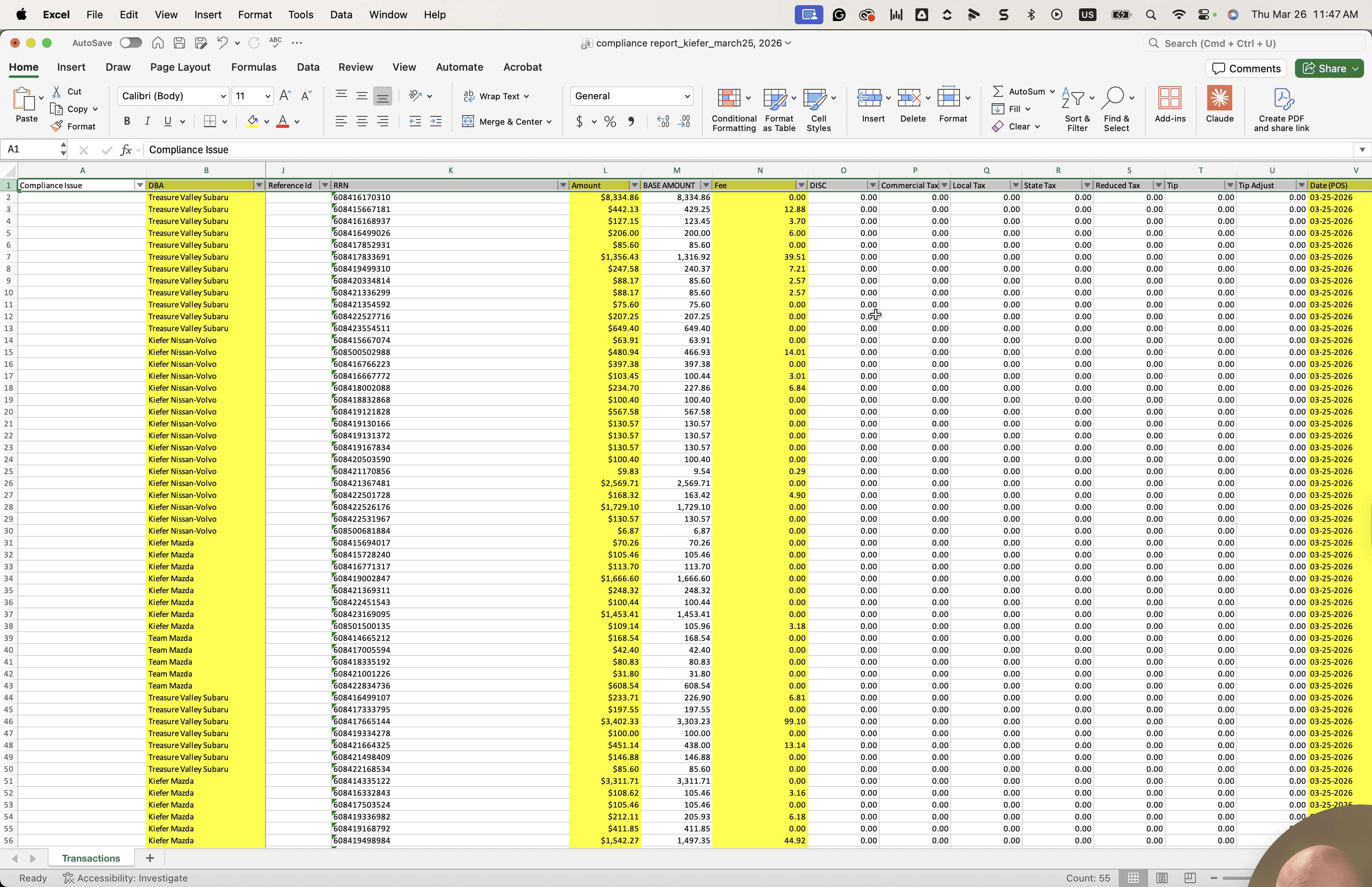
Task: Decrease the font size
Action: pos(306,96)
